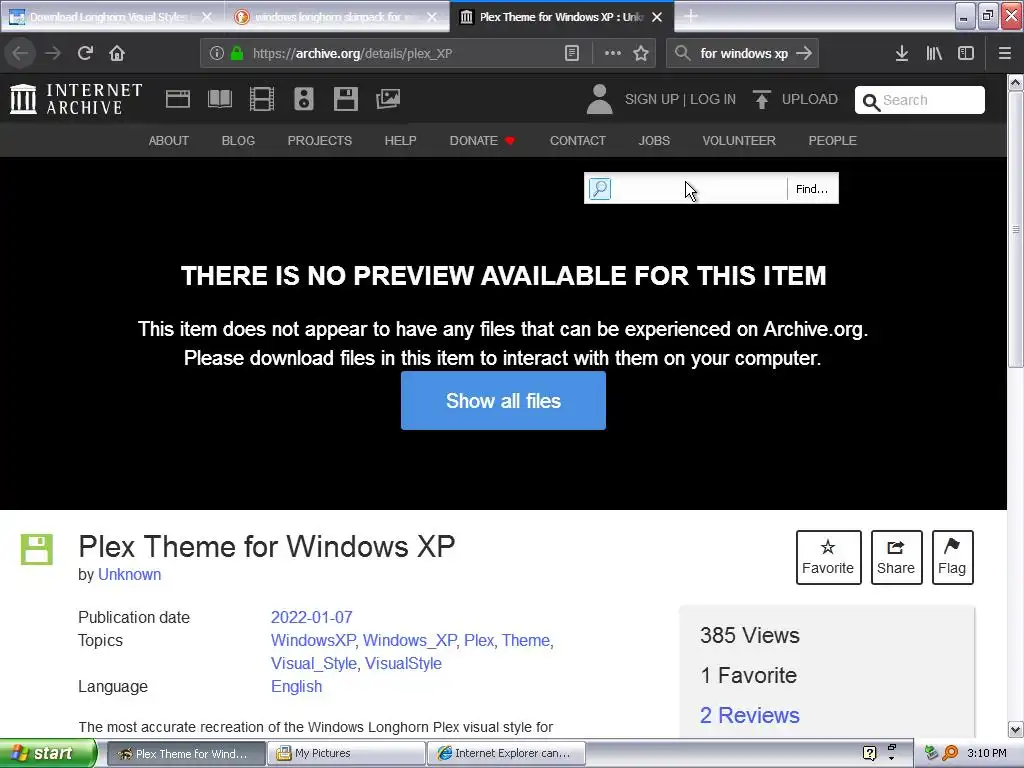
Task: Click the UPLOAD link text
Action: click(810, 99)
